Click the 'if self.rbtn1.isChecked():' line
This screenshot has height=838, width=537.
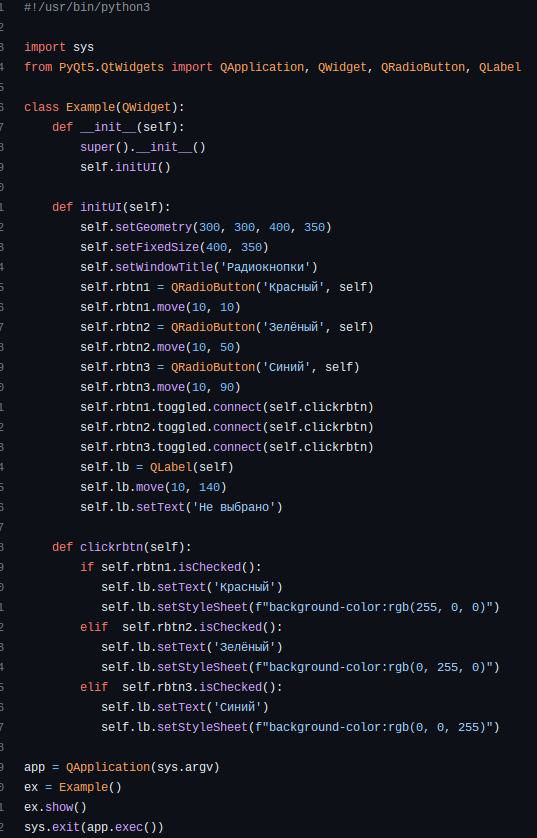tap(171, 567)
